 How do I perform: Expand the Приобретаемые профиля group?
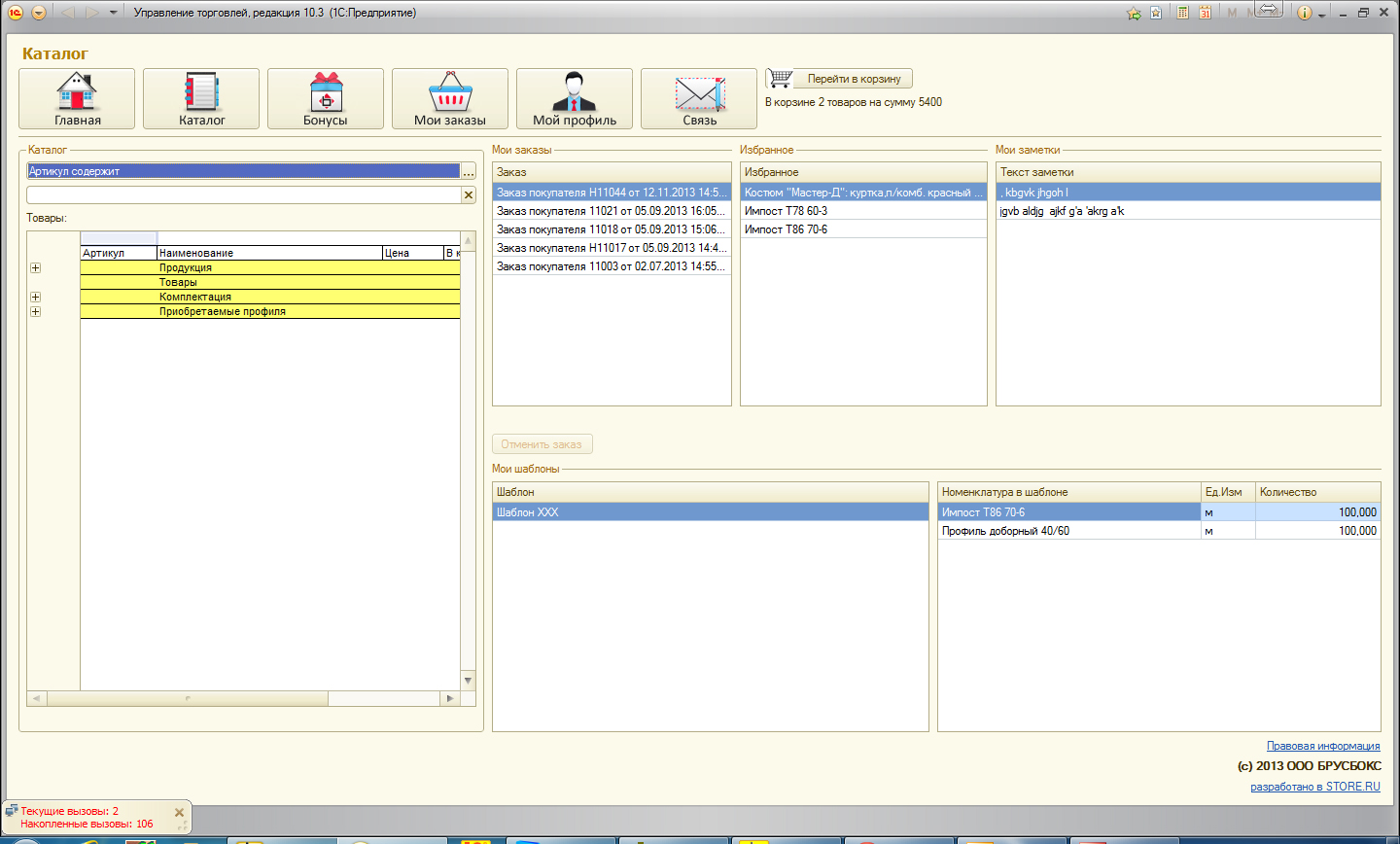(x=35, y=311)
